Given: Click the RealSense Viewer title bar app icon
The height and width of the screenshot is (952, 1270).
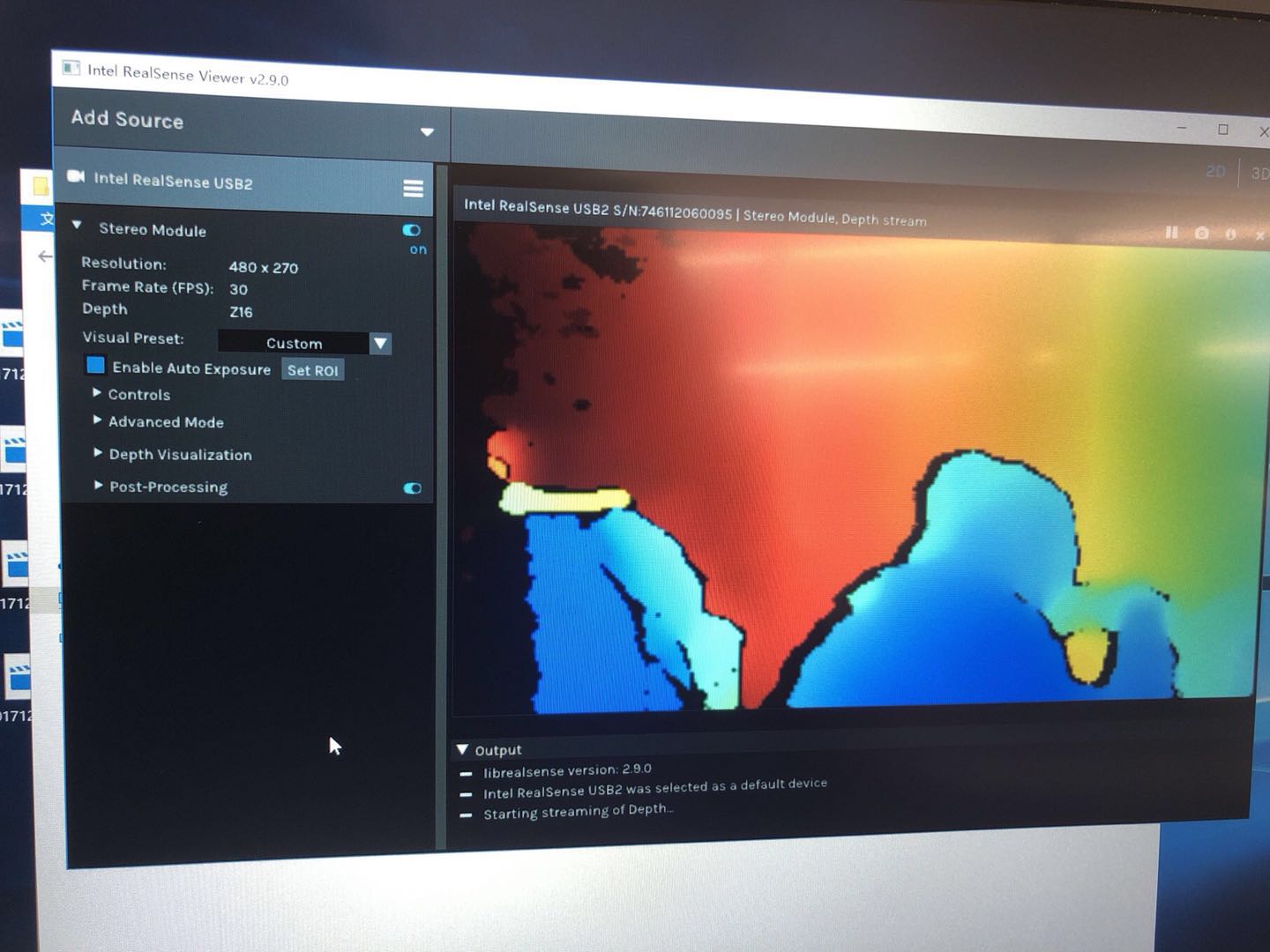Looking at the screenshot, I should (71, 69).
